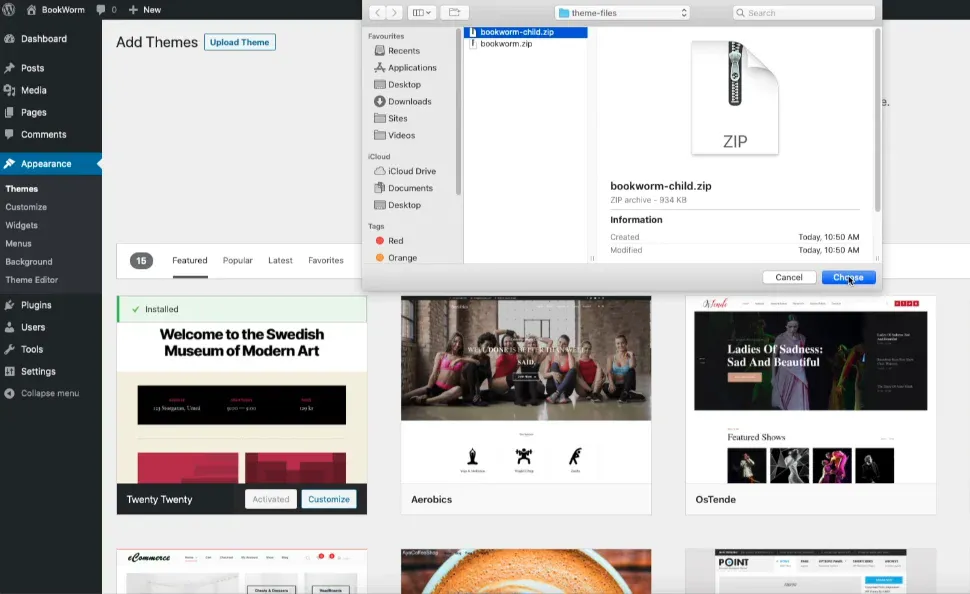
Task: Open the Plugins menu in sidebar
Action: [36, 305]
